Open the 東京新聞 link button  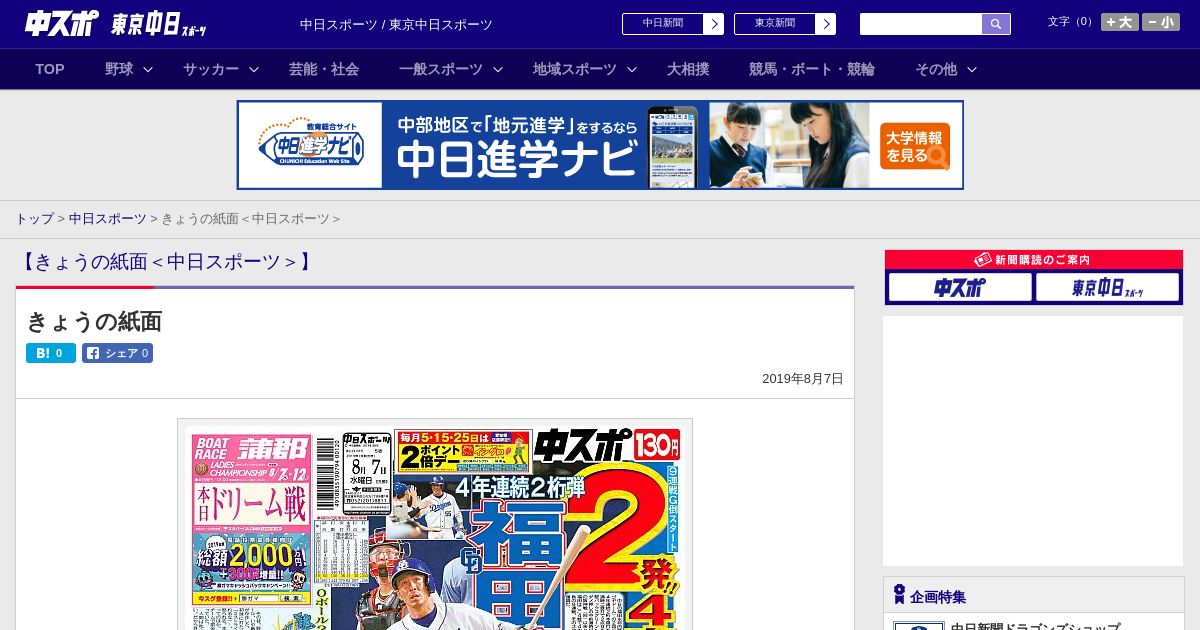click(775, 24)
